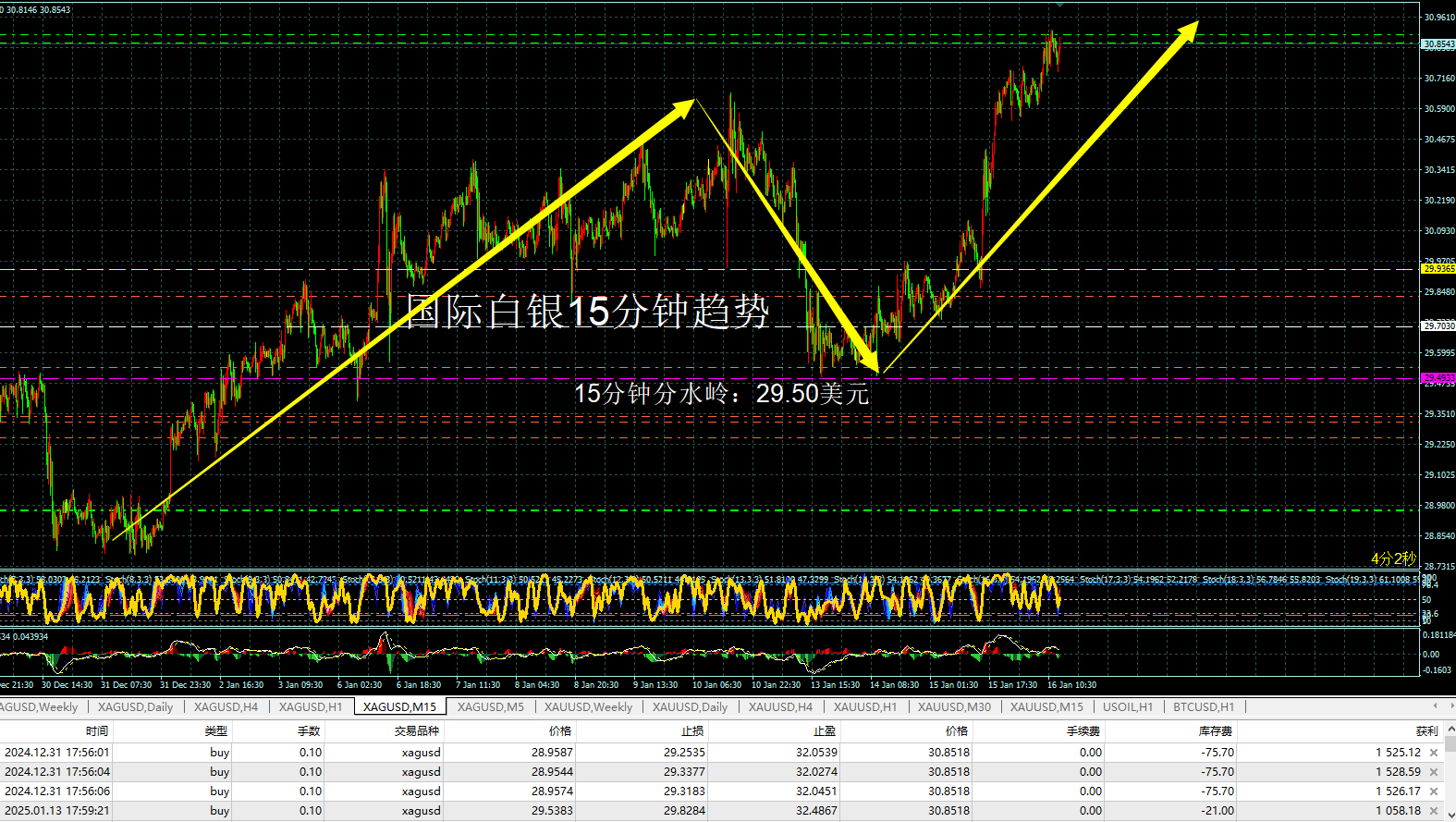Click the yellow 29.9365 price label
The width and height of the screenshot is (1456, 822).
click(1438, 269)
